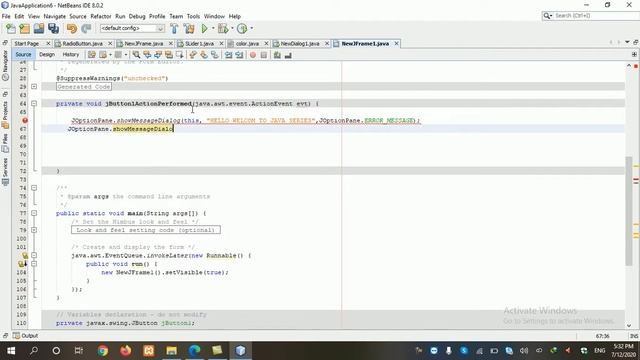Screen dimensions: 640x360
Task: Open the Navigate menu
Action: (55, 16)
